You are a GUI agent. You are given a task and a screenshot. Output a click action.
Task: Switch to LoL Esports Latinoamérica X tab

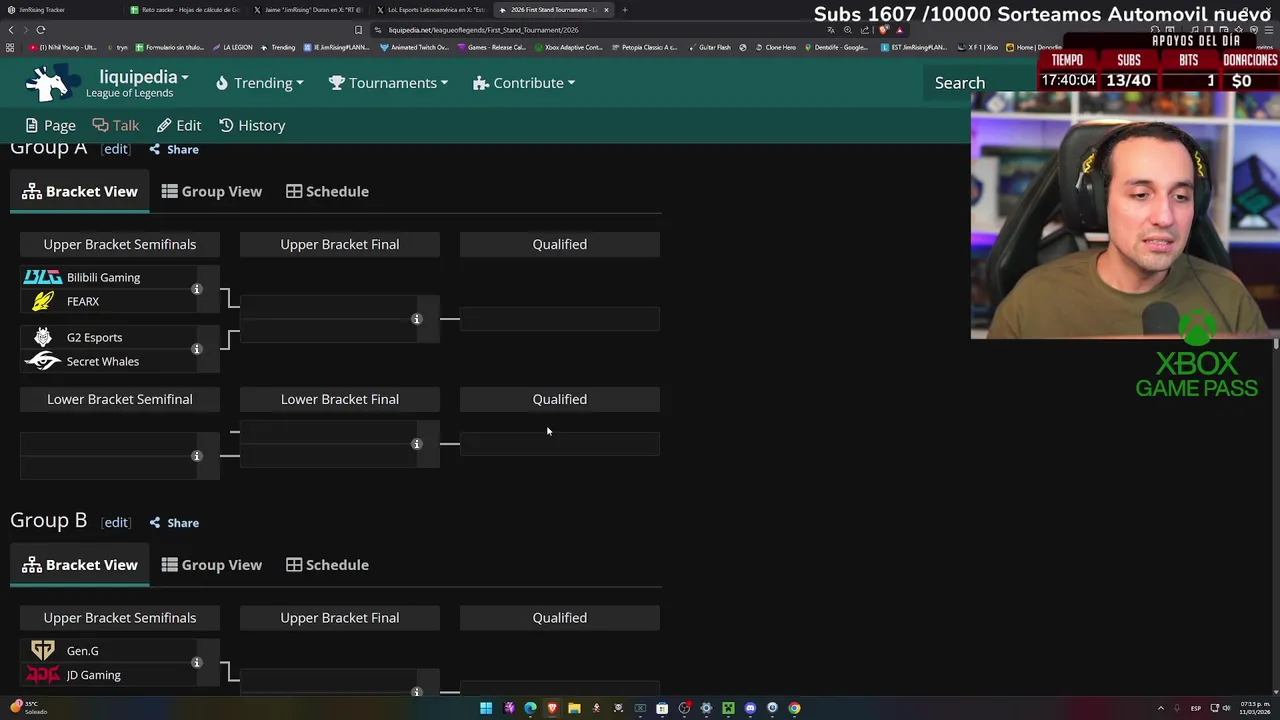point(432,10)
